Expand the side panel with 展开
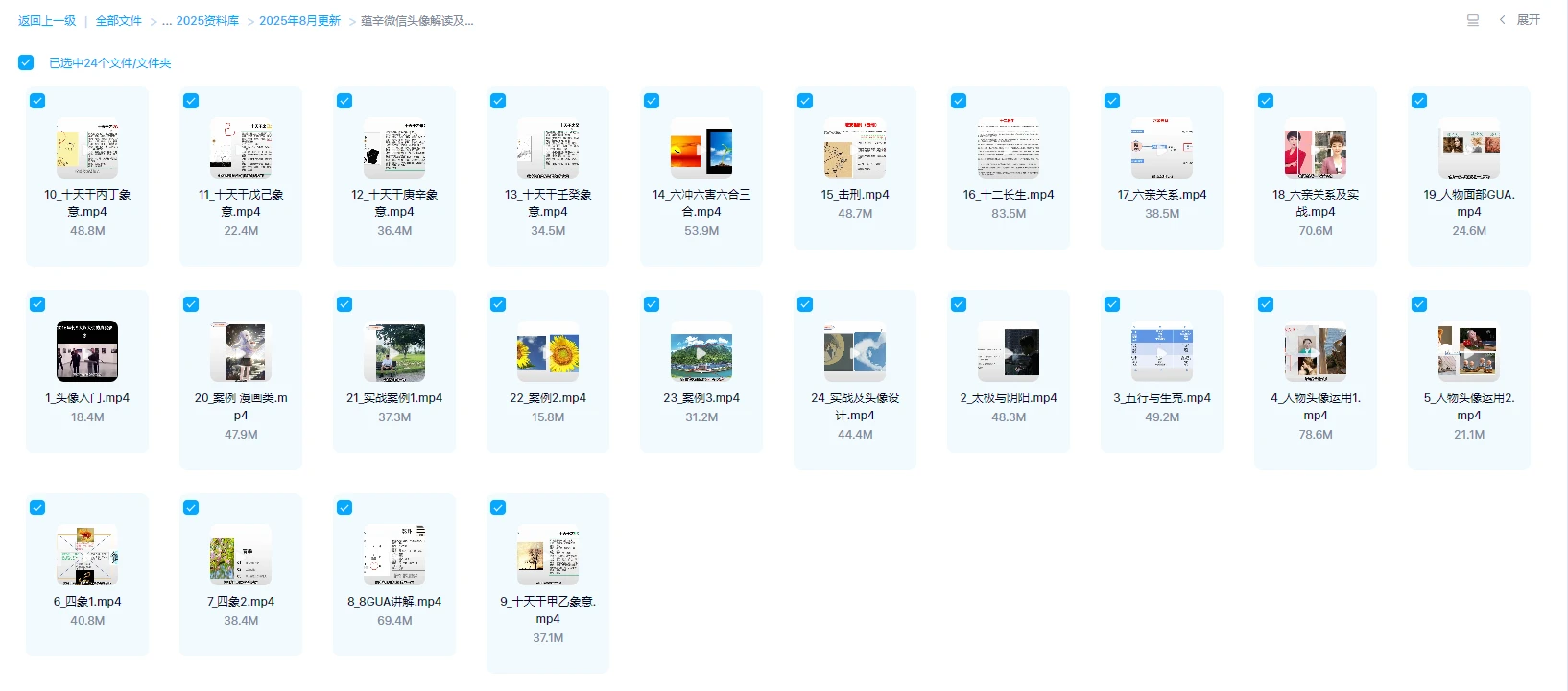This screenshot has width=1568, height=691. (1528, 20)
